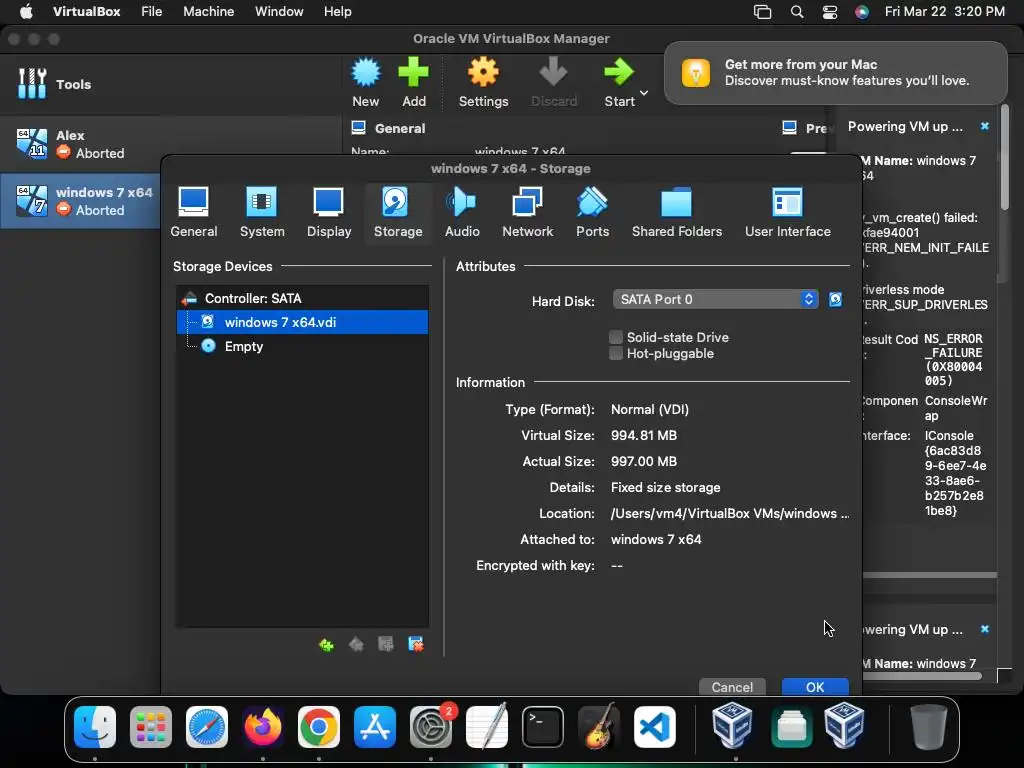The image size is (1024, 768).
Task: Click the Get more from your Mac notification
Action: [835, 72]
